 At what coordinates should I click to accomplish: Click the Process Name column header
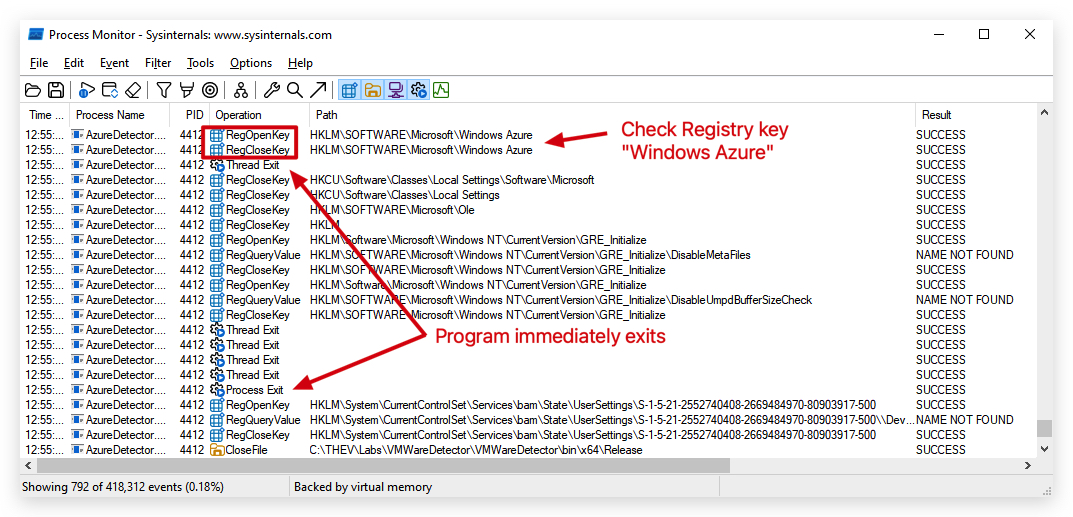pos(120,115)
